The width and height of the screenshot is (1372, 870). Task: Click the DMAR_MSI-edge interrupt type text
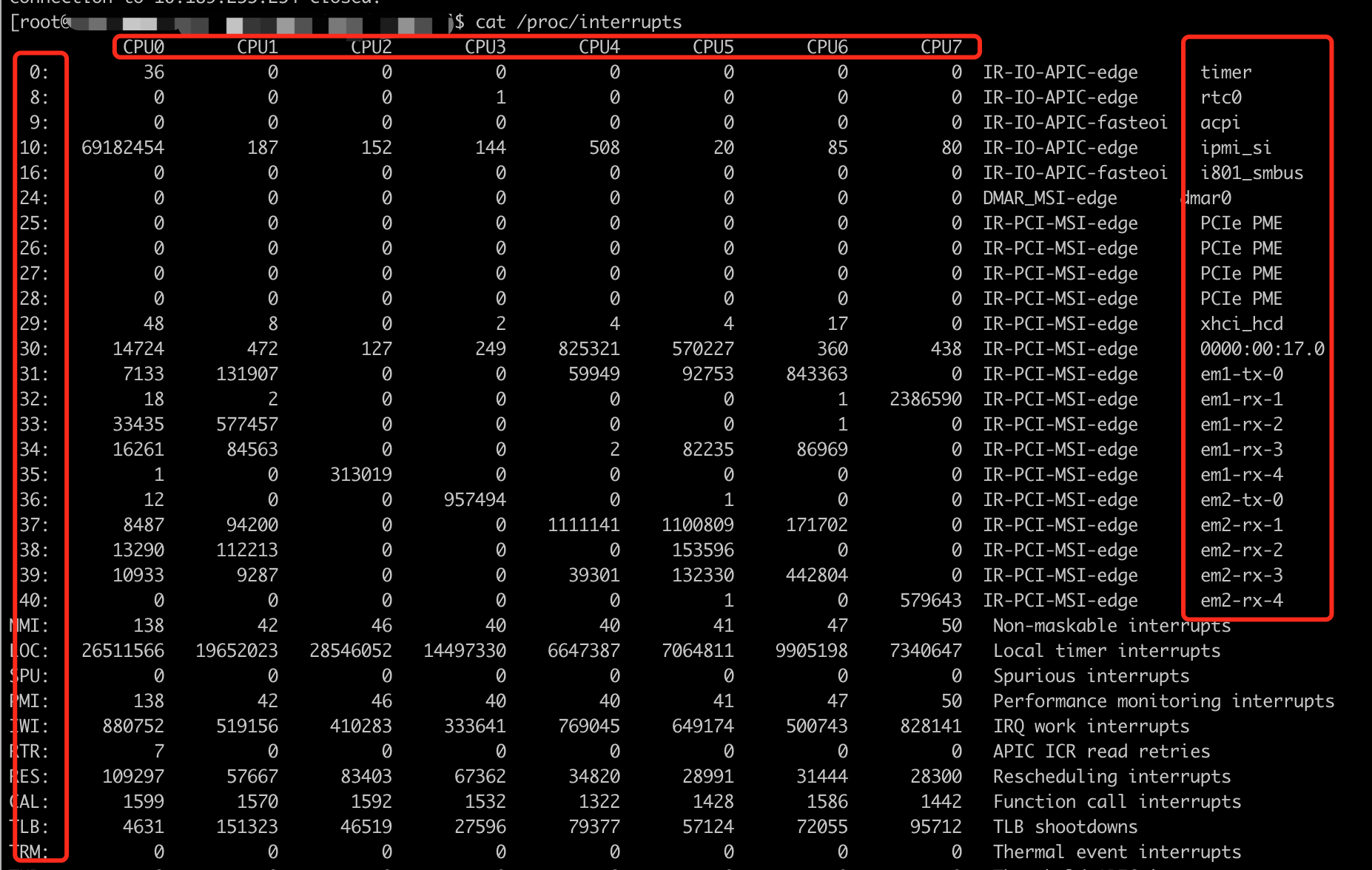click(x=1051, y=198)
